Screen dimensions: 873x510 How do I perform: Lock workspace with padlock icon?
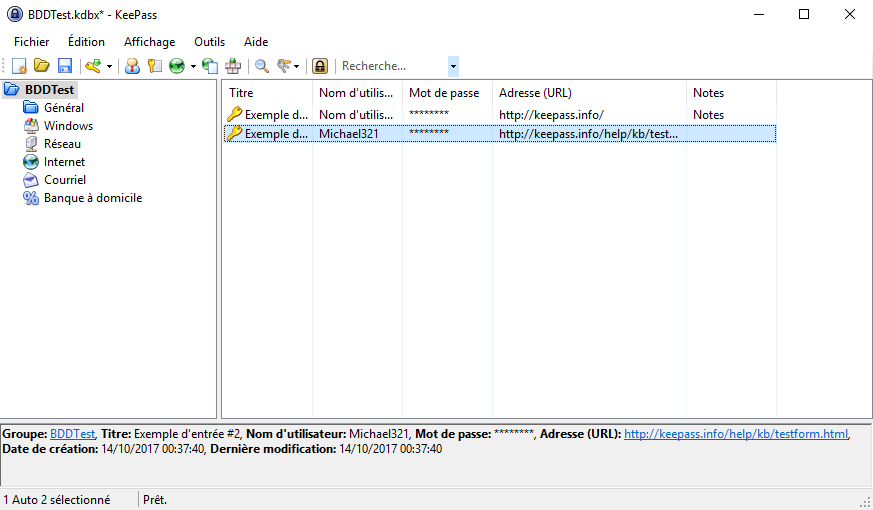click(x=320, y=66)
